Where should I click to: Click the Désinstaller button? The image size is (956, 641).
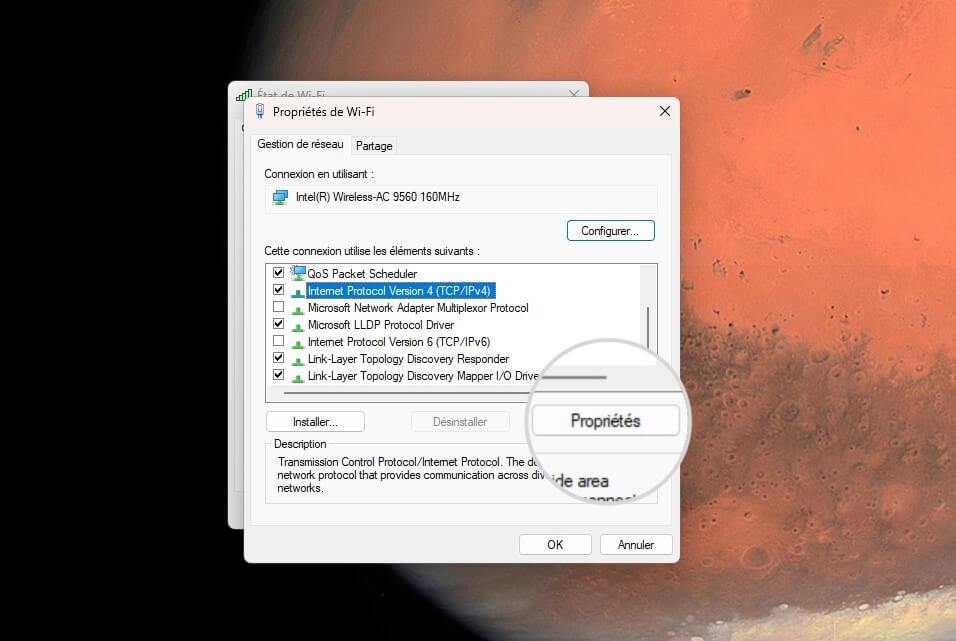click(460, 422)
